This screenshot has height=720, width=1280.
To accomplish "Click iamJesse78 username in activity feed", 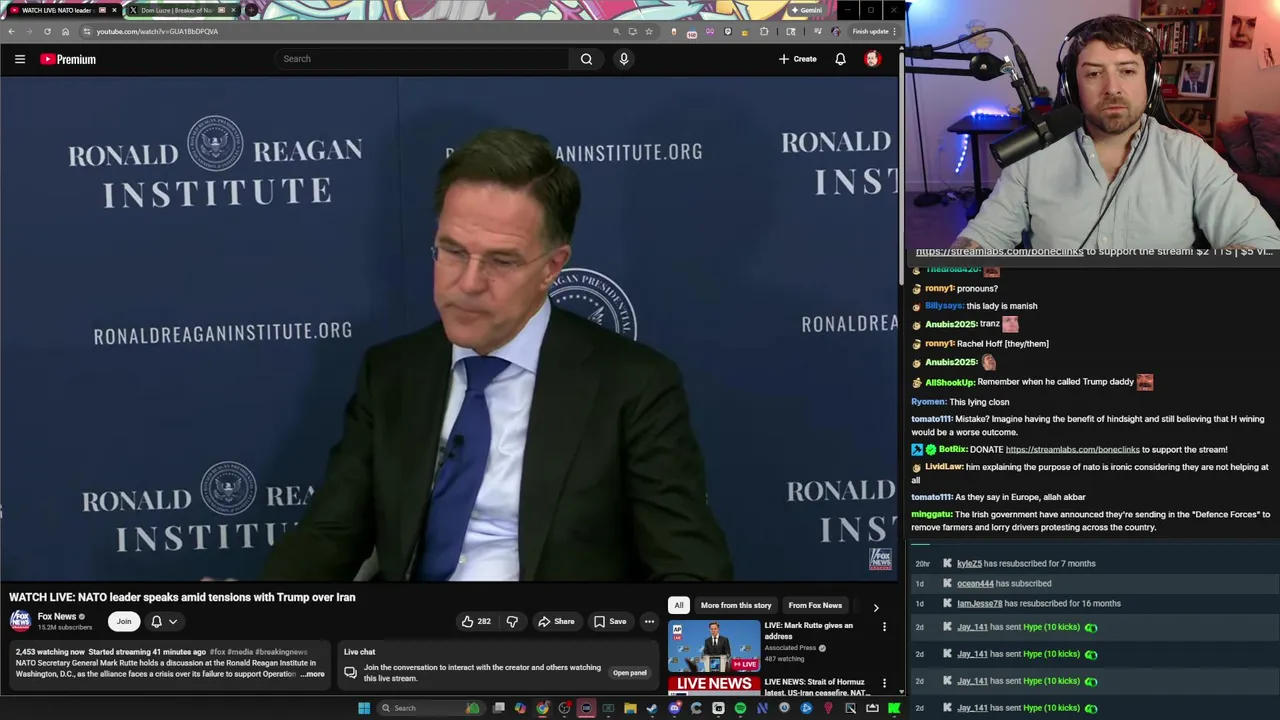I will (x=979, y=604).
